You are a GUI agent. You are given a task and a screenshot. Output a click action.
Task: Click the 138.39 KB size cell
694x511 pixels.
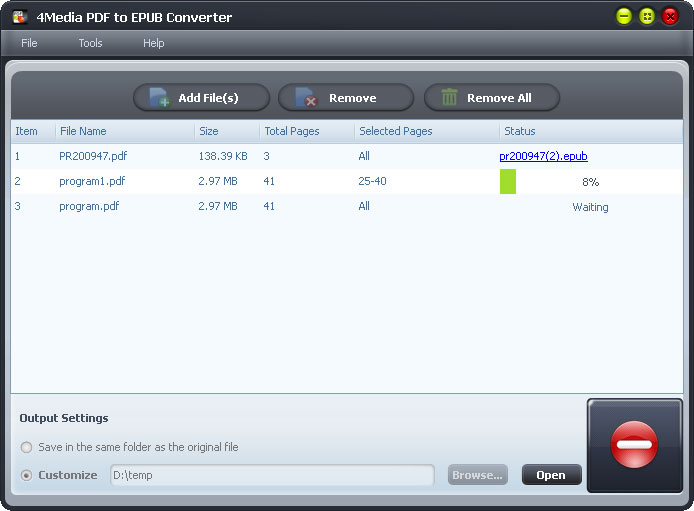(223, 156)
